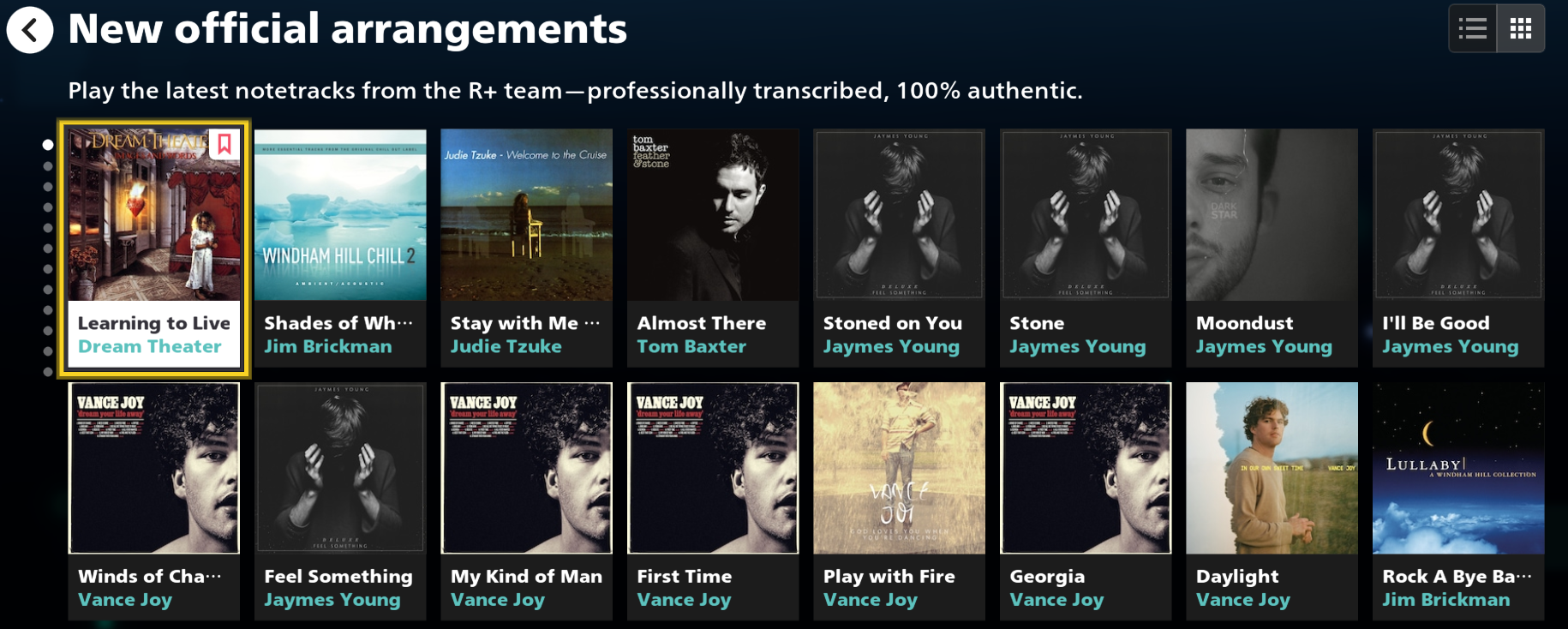Go back using the arrow button

pyautogui.click(x=30, y=30)
